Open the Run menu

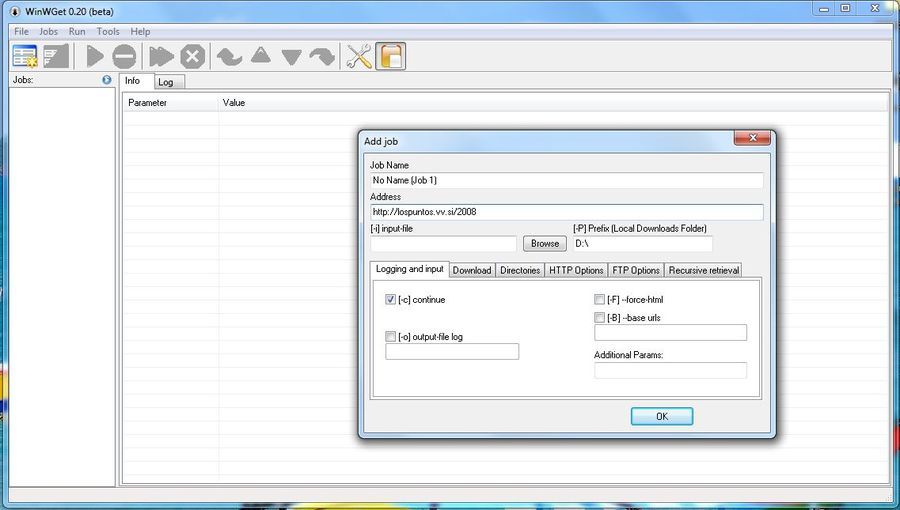coord(77,32)
